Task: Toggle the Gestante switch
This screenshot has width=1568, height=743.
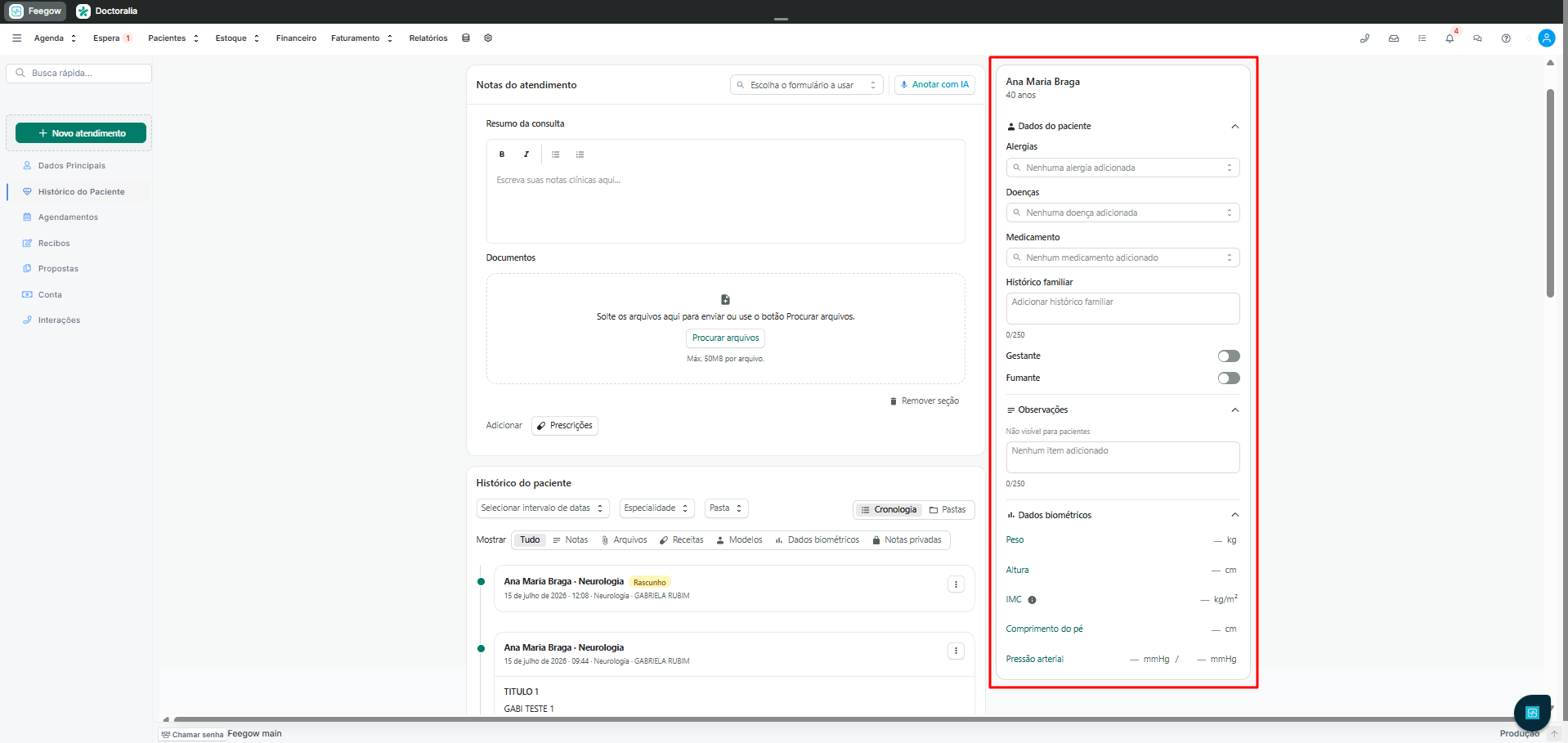Action: (x=1229, y=356)
